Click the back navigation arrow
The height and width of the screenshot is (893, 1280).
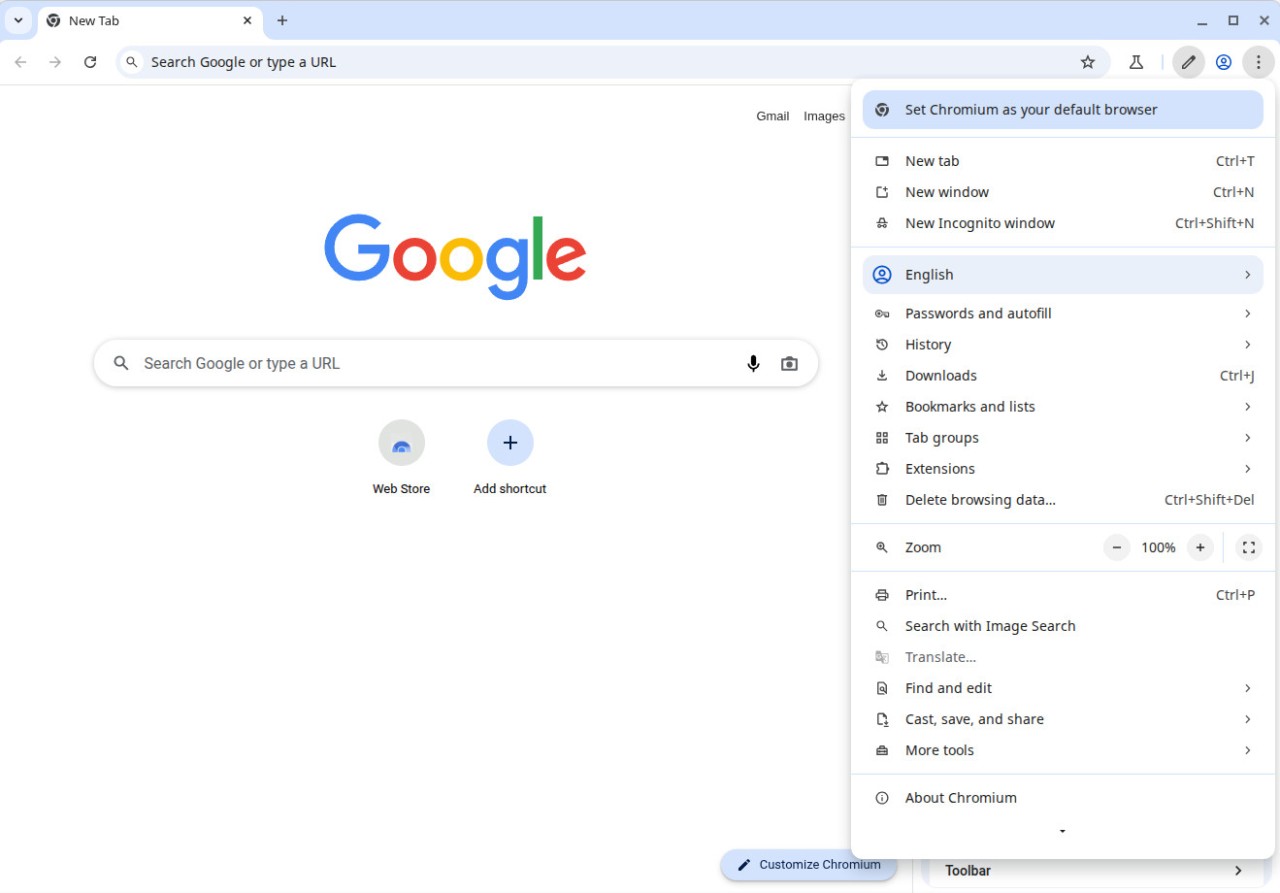click(20, 61)
